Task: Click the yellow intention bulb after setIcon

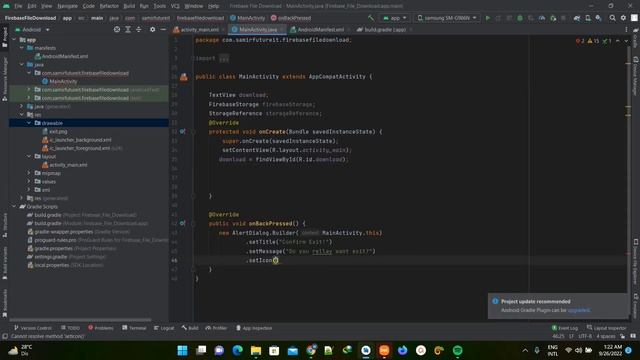Action: coord(276,260)
